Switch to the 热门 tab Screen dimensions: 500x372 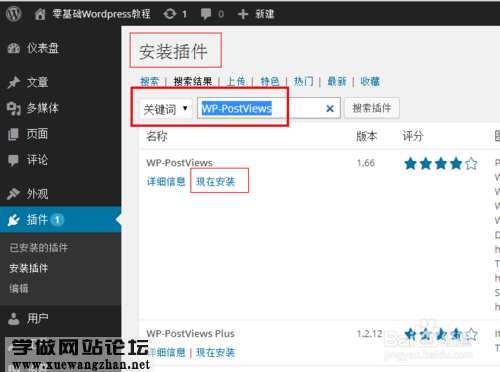point(303,81)
